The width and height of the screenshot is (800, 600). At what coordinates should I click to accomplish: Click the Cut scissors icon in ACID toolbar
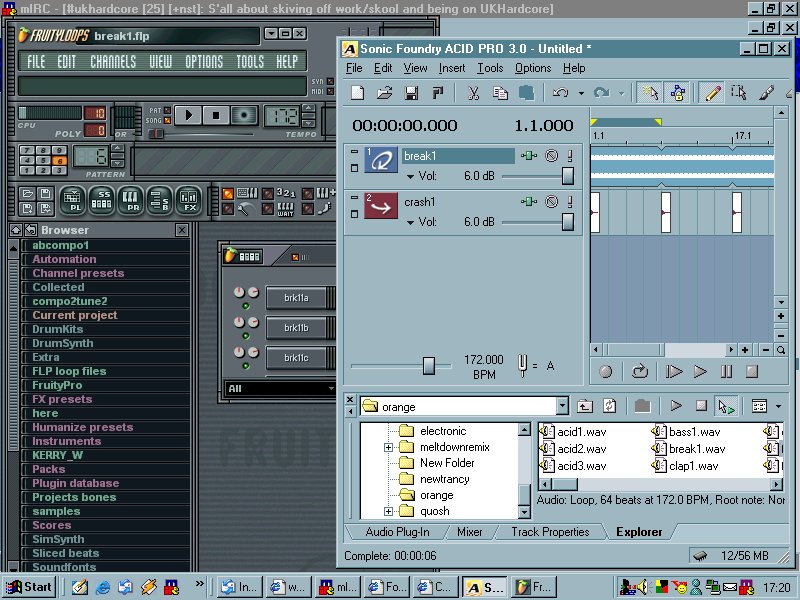[x=474, y=93]
